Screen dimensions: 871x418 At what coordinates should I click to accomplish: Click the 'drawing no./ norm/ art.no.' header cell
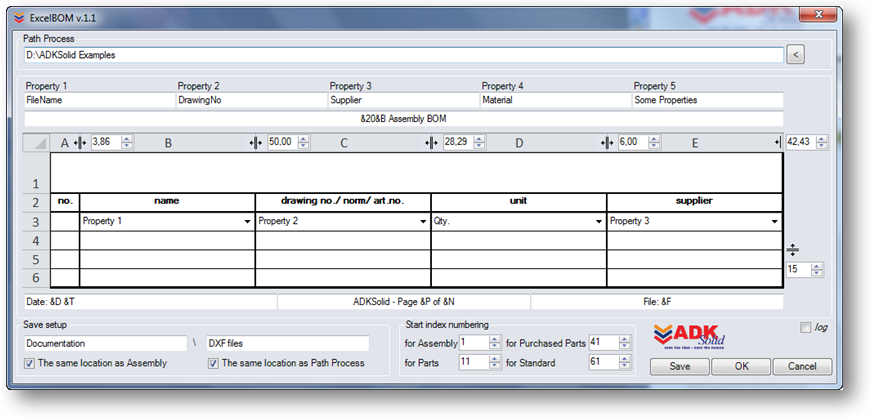pos(343,202)
